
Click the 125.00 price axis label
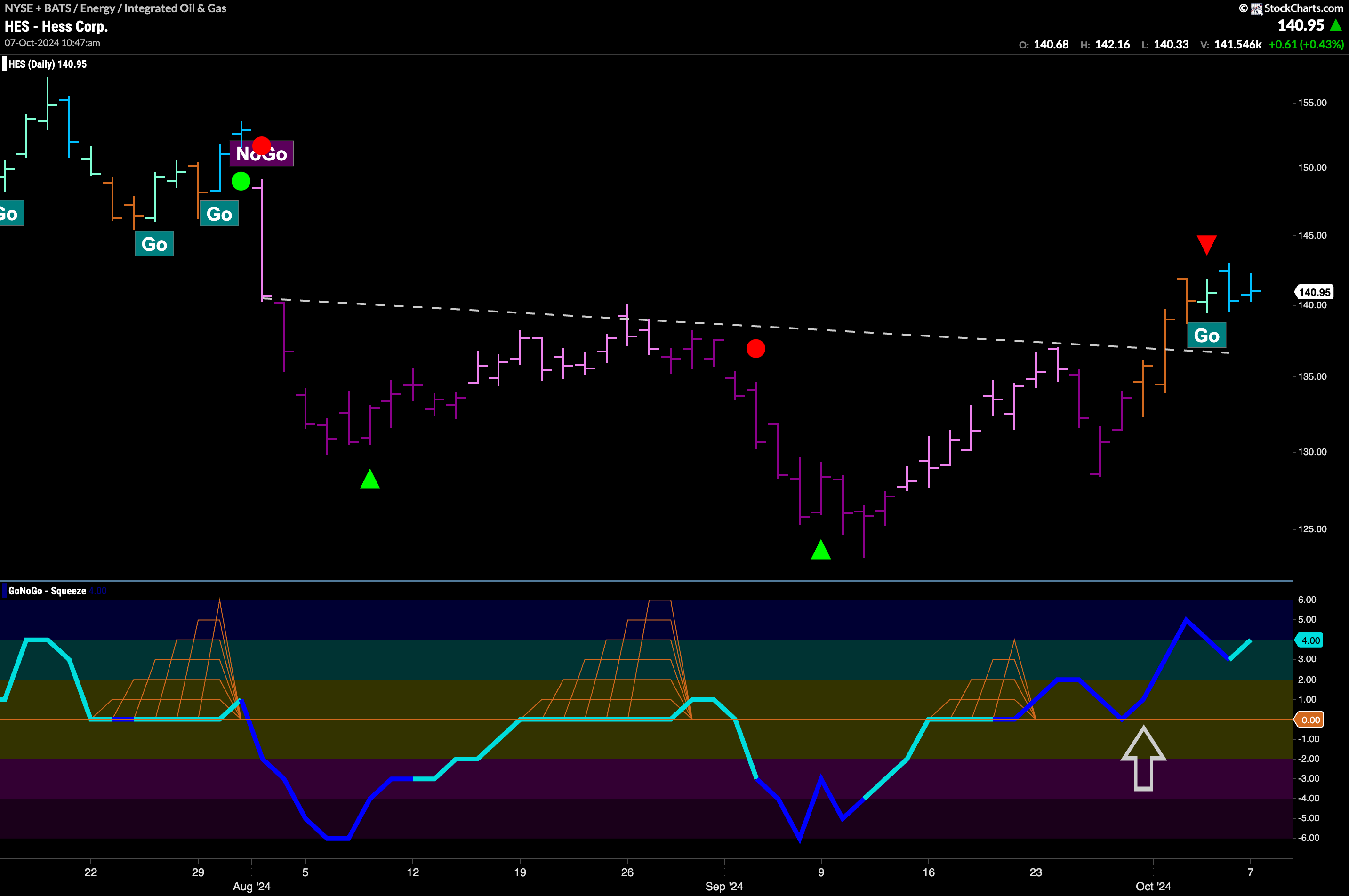1312,529
